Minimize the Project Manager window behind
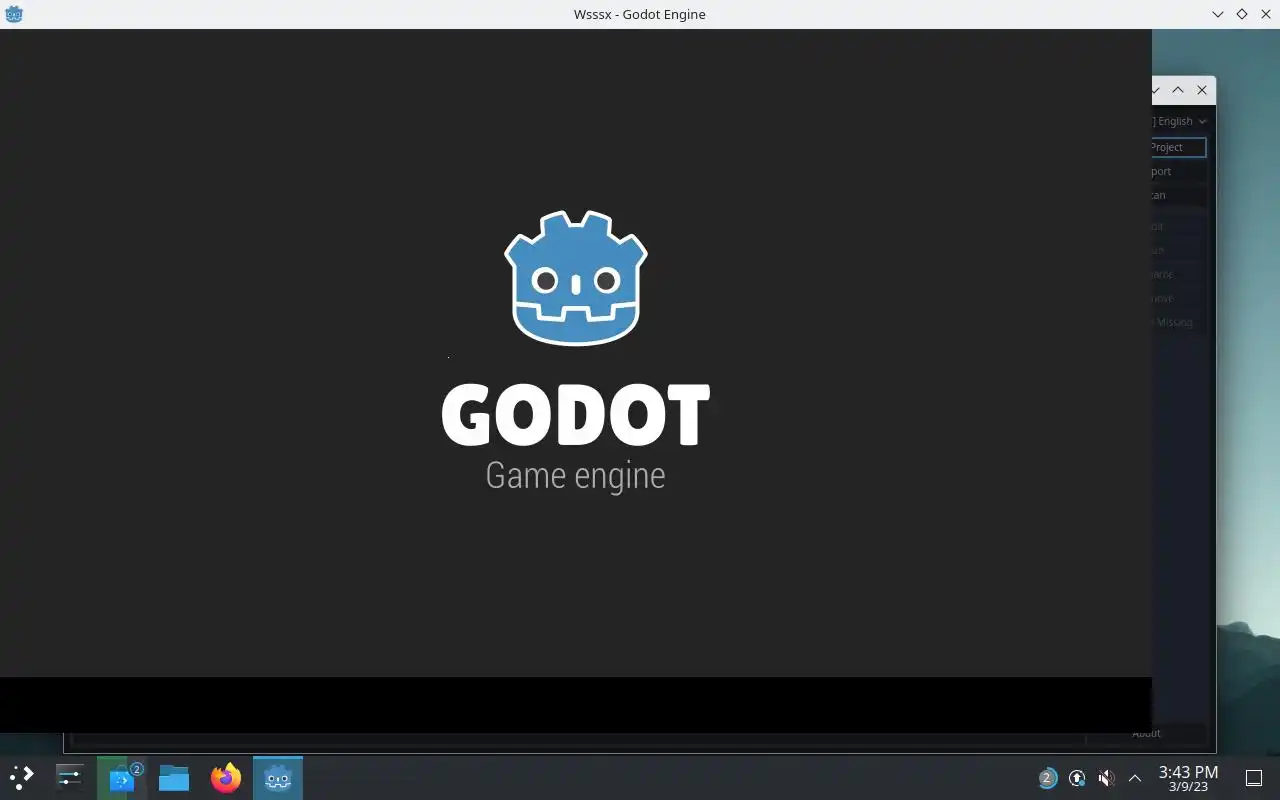Viewport: 1280px width, 800px height. click(x=1157, y=90)
